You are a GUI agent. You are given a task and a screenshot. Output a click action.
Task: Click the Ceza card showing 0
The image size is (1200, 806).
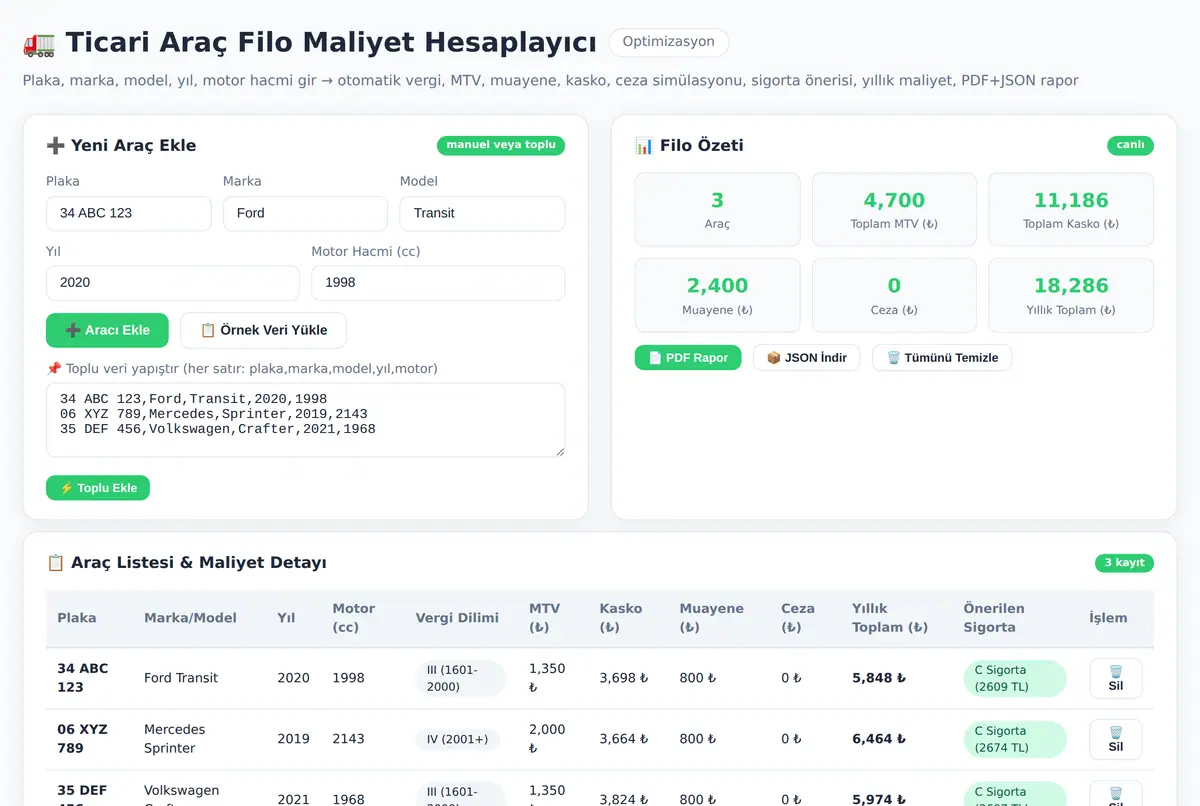click(x=894, y=295)
